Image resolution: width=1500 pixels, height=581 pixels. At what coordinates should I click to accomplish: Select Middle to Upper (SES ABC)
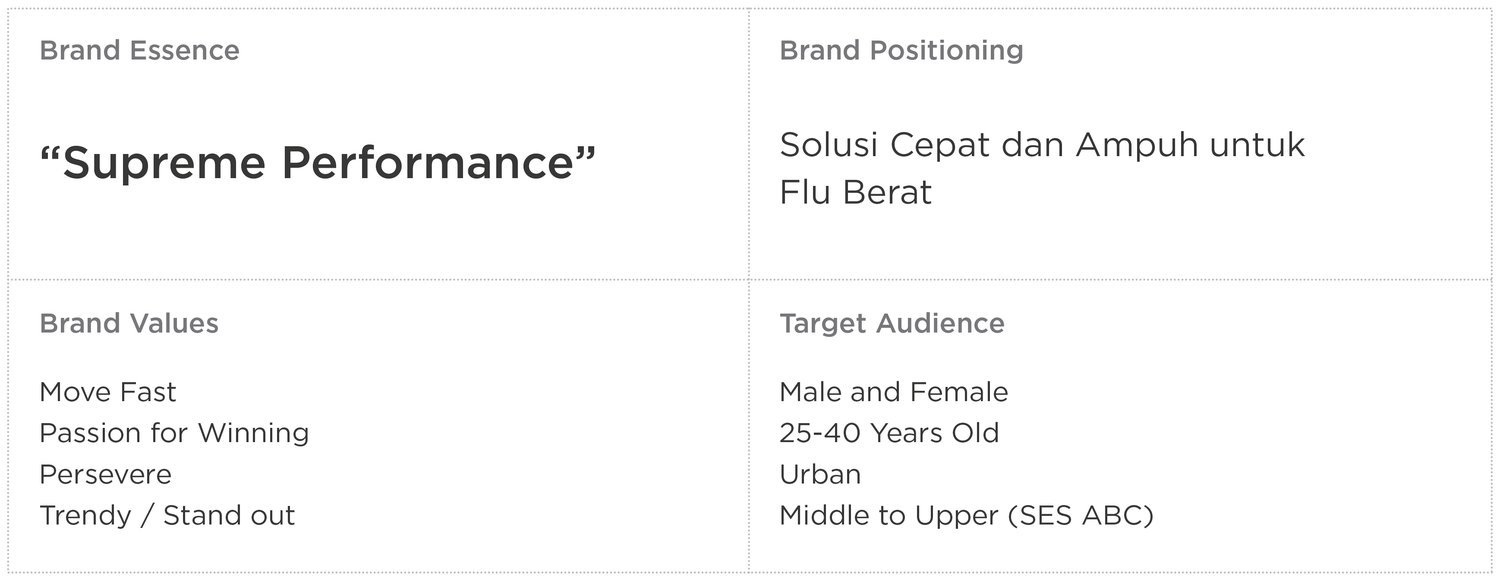pos(966,516)
